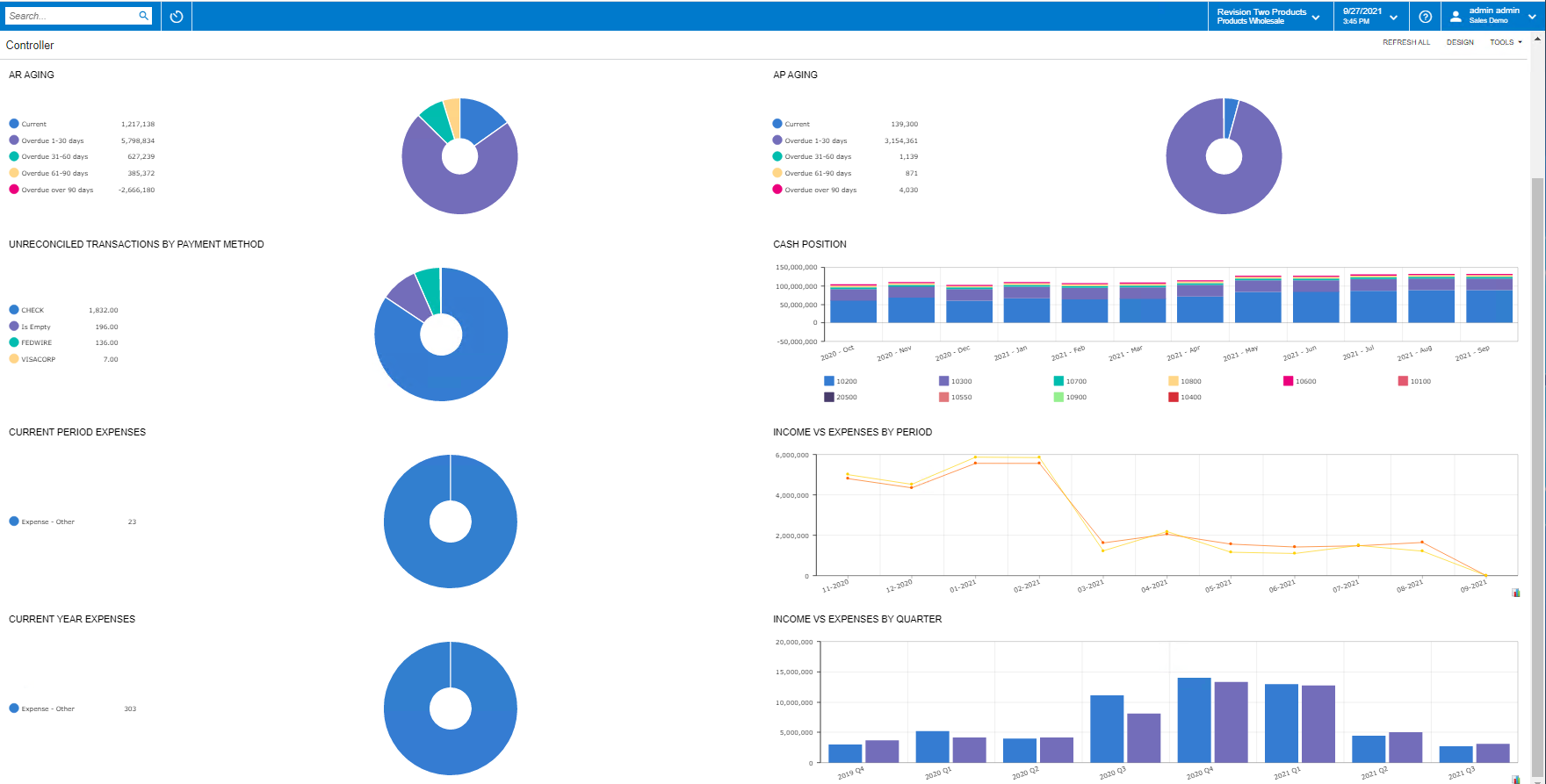Click the 10700 account color swatch

(x=1058, y=381)
